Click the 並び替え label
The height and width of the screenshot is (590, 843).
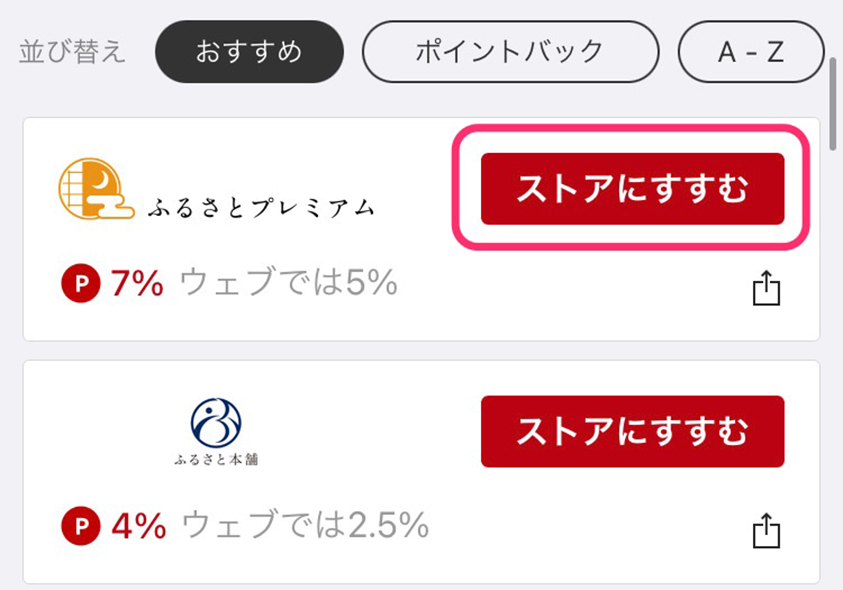[x=72, y=52]
